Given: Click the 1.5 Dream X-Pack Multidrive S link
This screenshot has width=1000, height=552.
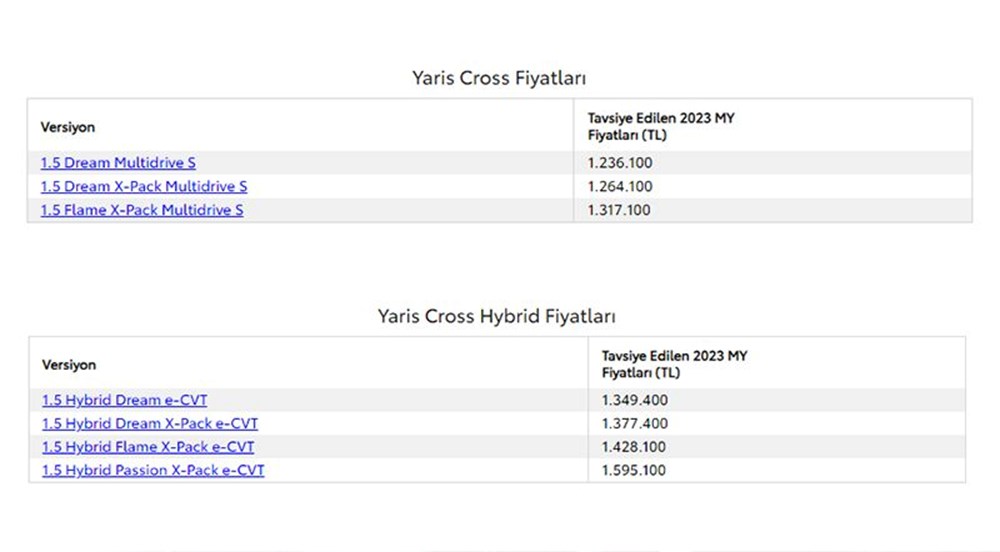Looking at the screenshot, I should (x=144, y=187).
